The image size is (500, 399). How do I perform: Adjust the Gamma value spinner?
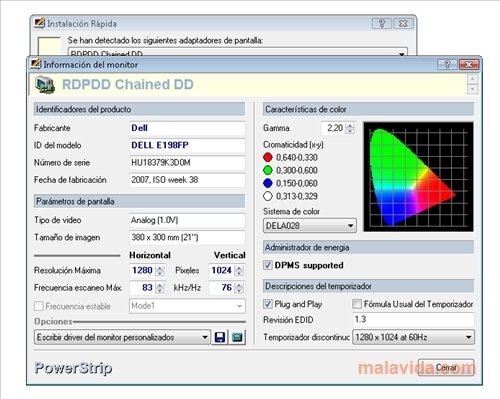point(350,128)
